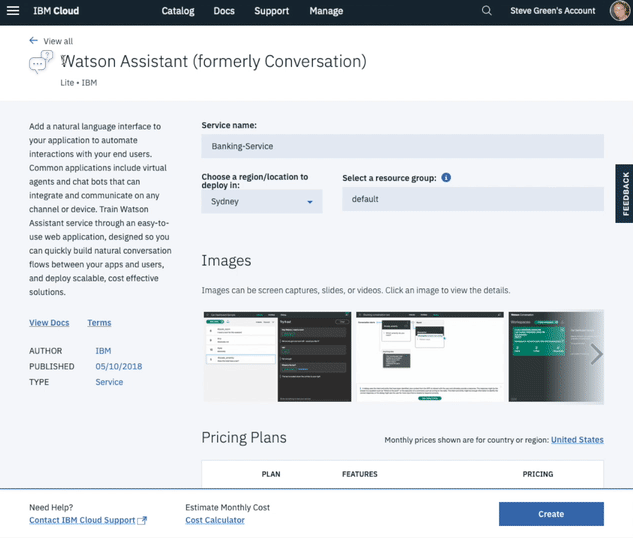Open the Feedback side tab
The image size is (633, 538).
point(624,193)
